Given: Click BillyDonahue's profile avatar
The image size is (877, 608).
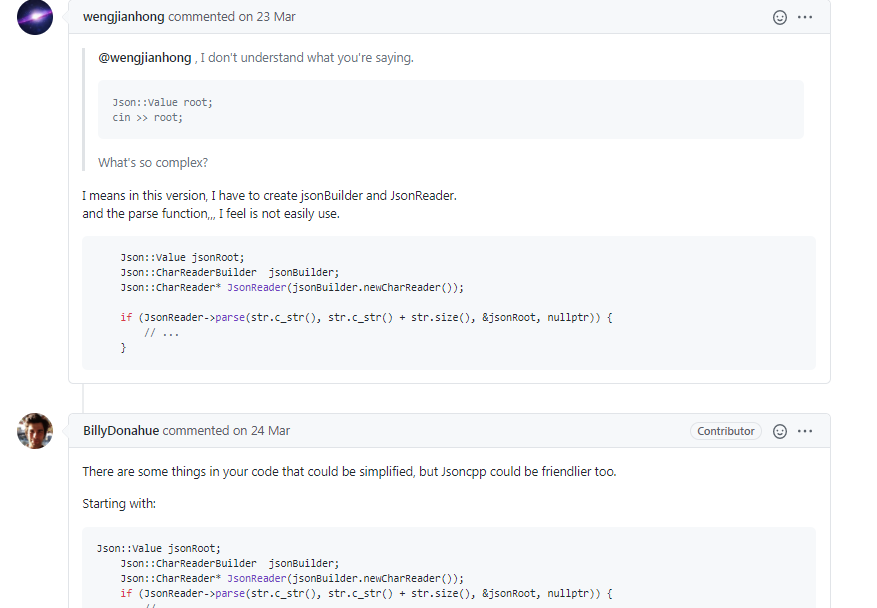Looking at the screenshot, I should click(x=34, y=431).
